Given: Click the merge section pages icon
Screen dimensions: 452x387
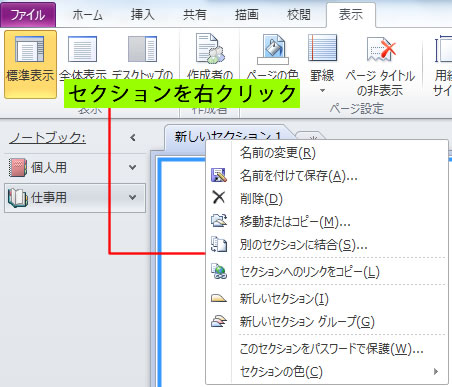Looking at the screenshot, I should 219,244.
